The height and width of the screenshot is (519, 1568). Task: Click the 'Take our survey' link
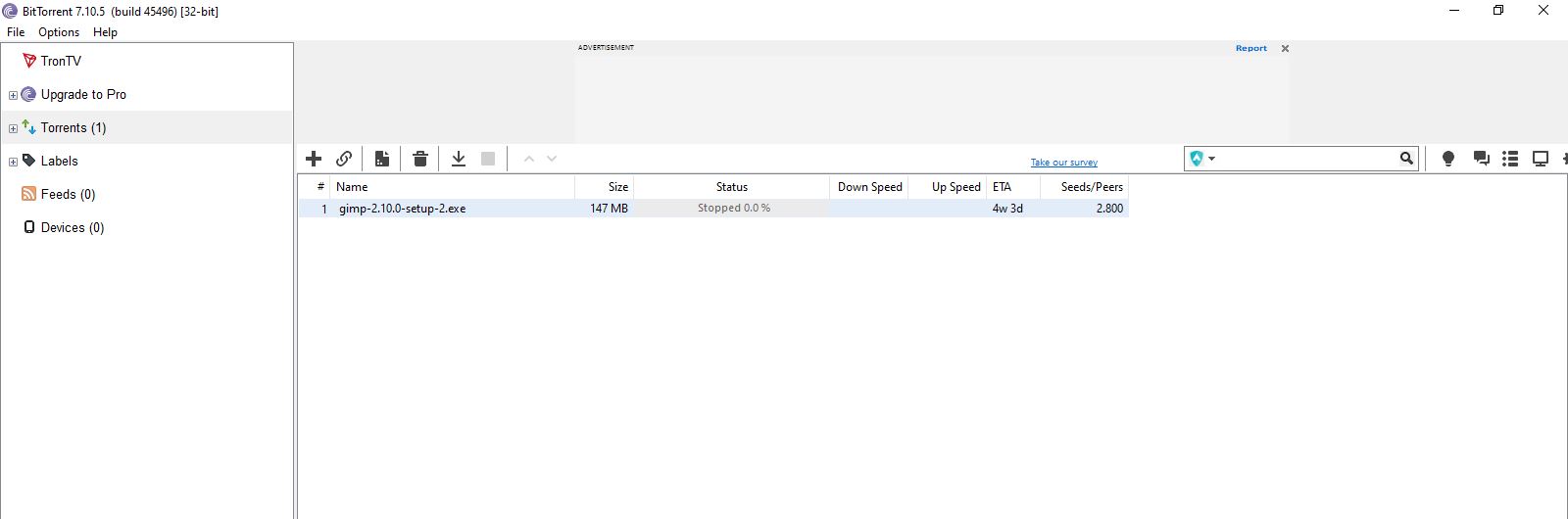[1063, 163]
